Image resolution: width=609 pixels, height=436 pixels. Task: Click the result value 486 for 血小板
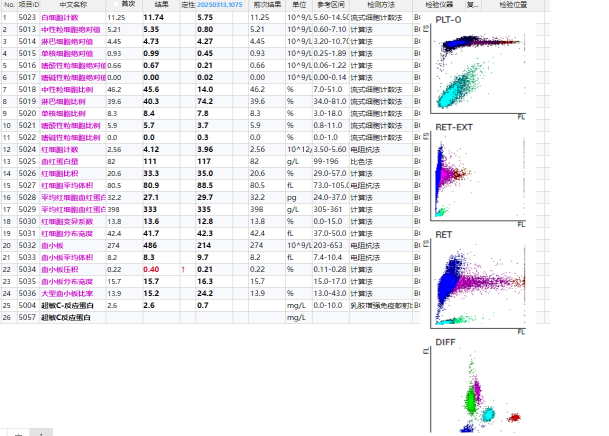pyautogui.click(x=150, y=245)
